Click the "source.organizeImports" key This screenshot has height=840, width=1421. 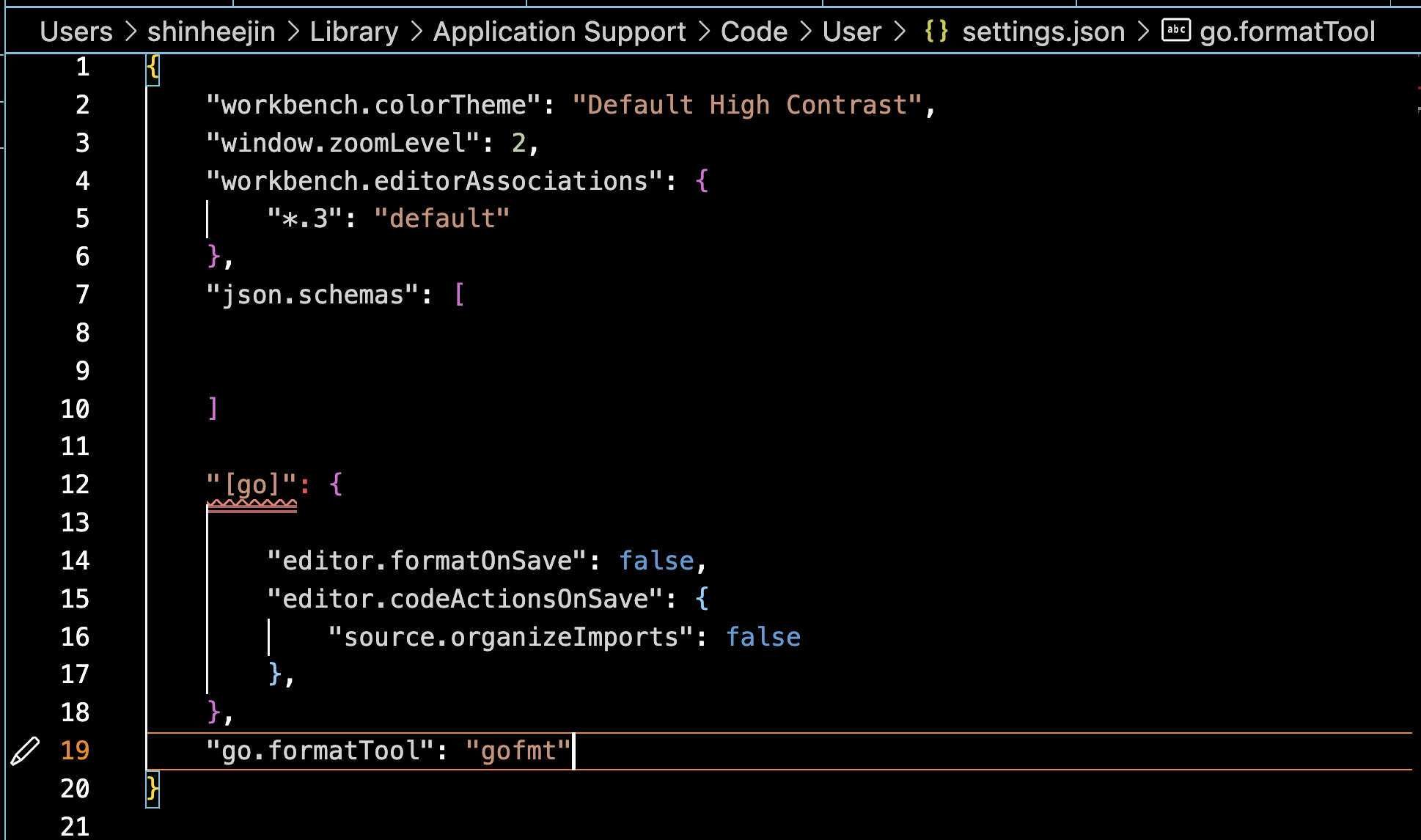click(511, 637)
